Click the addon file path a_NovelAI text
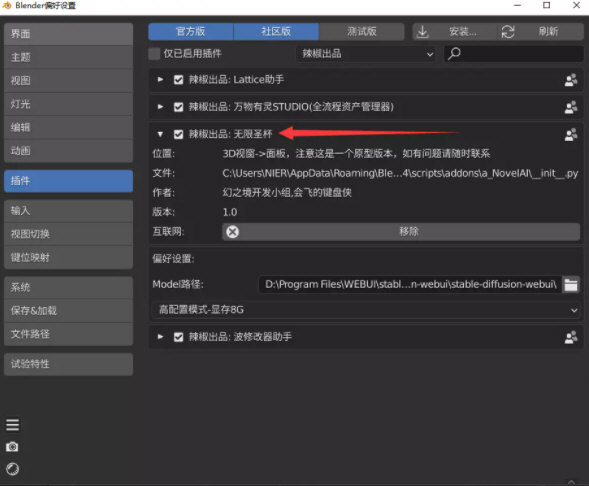 [x=400, y=173]
